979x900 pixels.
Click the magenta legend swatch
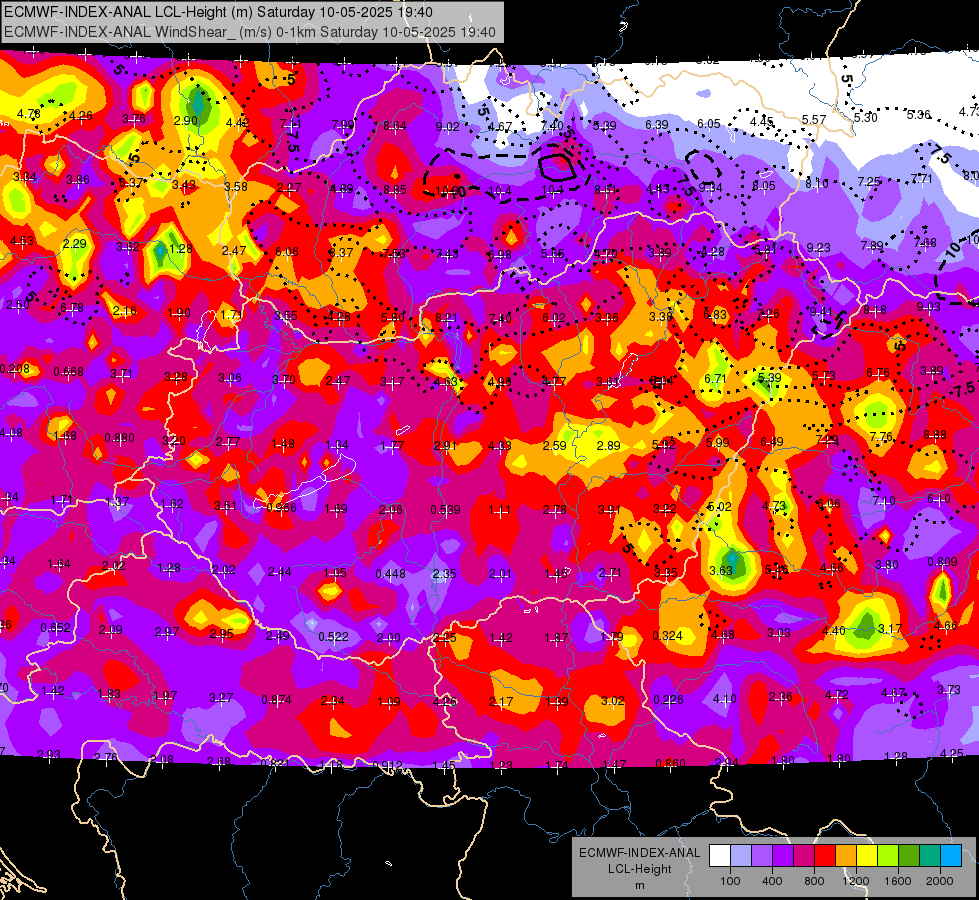point(804,856)
